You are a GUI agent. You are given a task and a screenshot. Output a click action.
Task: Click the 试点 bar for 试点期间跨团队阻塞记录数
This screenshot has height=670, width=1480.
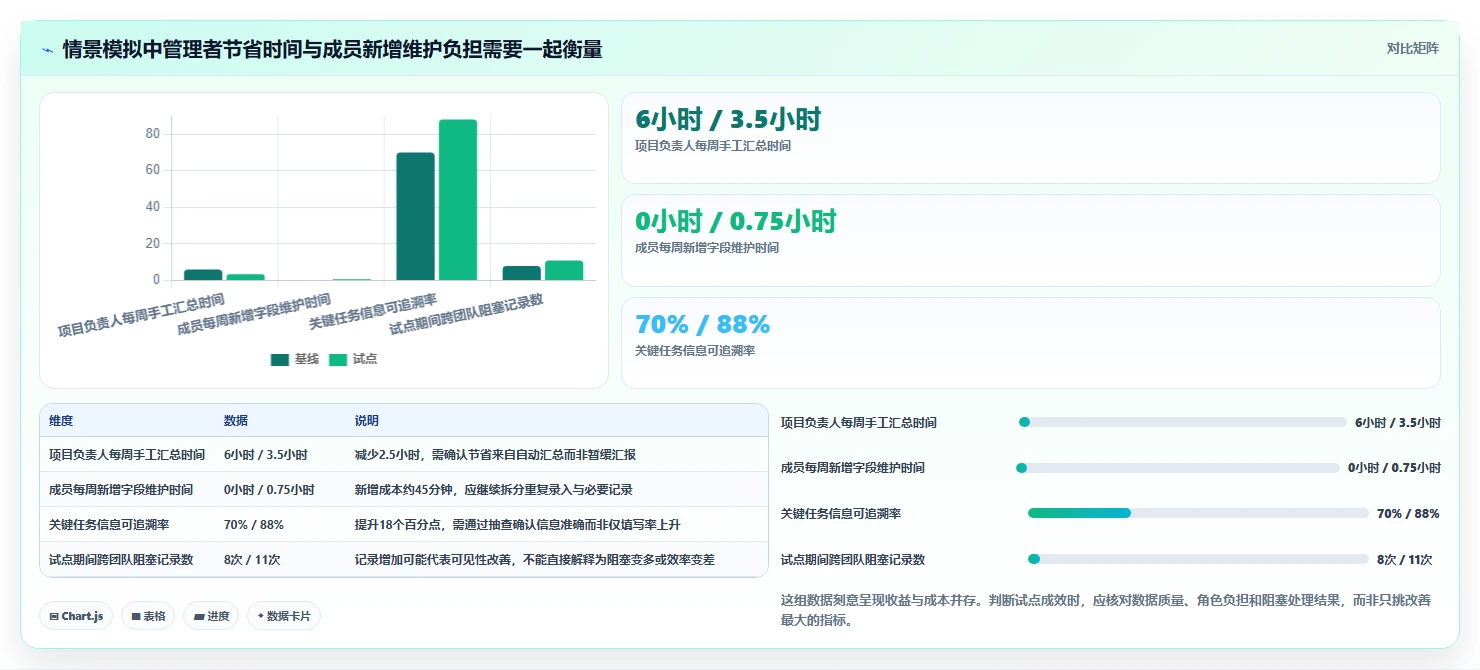pyautogui.click(x=564, y=270)
